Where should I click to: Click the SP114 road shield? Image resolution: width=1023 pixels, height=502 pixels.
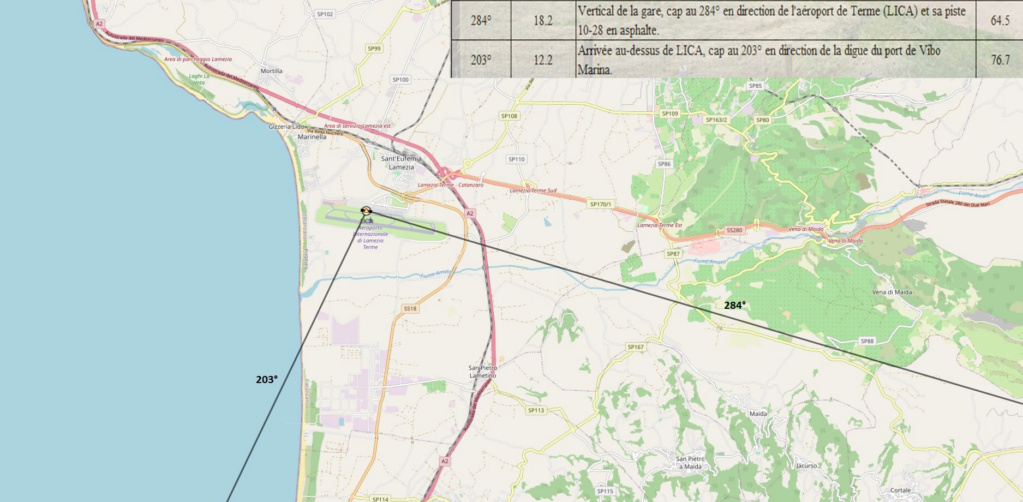coord(380,499)
